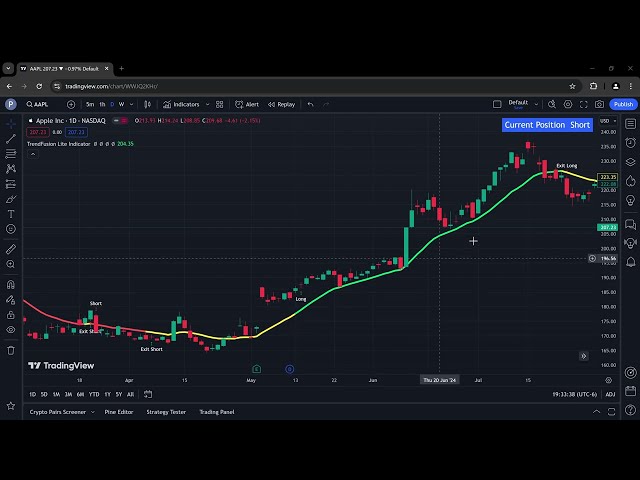This screenshot has height=480, width=640.
Task: Create an Alert
Action: [x=247, y=104]
